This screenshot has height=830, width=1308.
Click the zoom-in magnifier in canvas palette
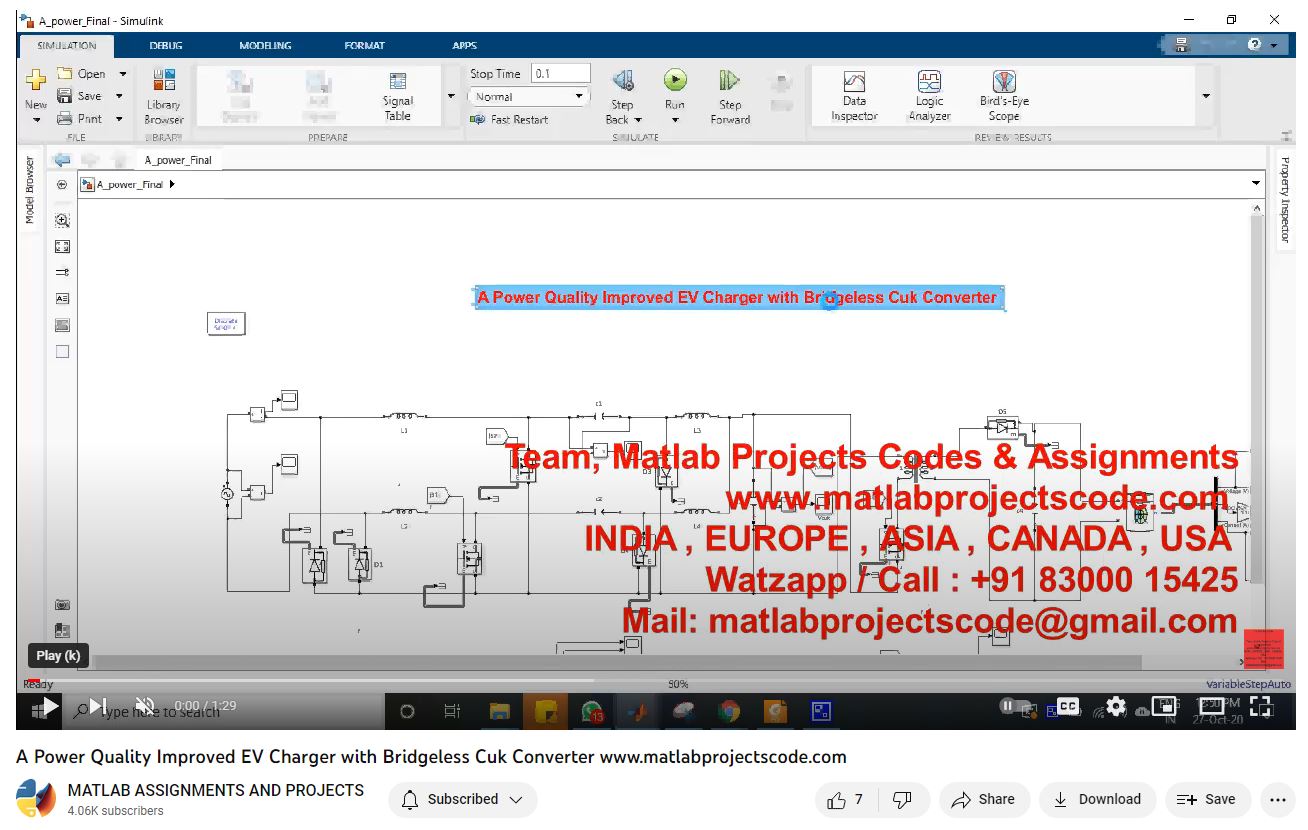(62, 221)
